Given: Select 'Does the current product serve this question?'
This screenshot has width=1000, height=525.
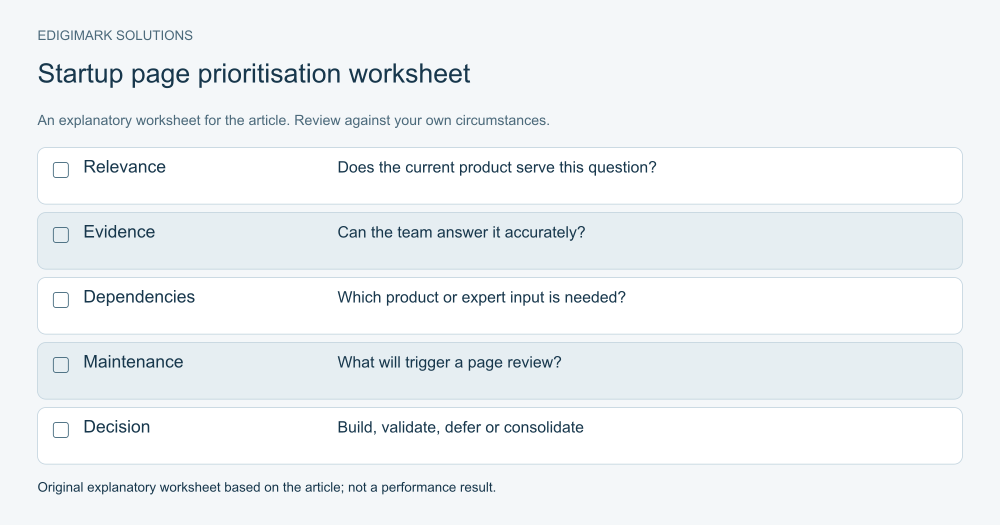Looking at the screenshot, I should [497, 168].
